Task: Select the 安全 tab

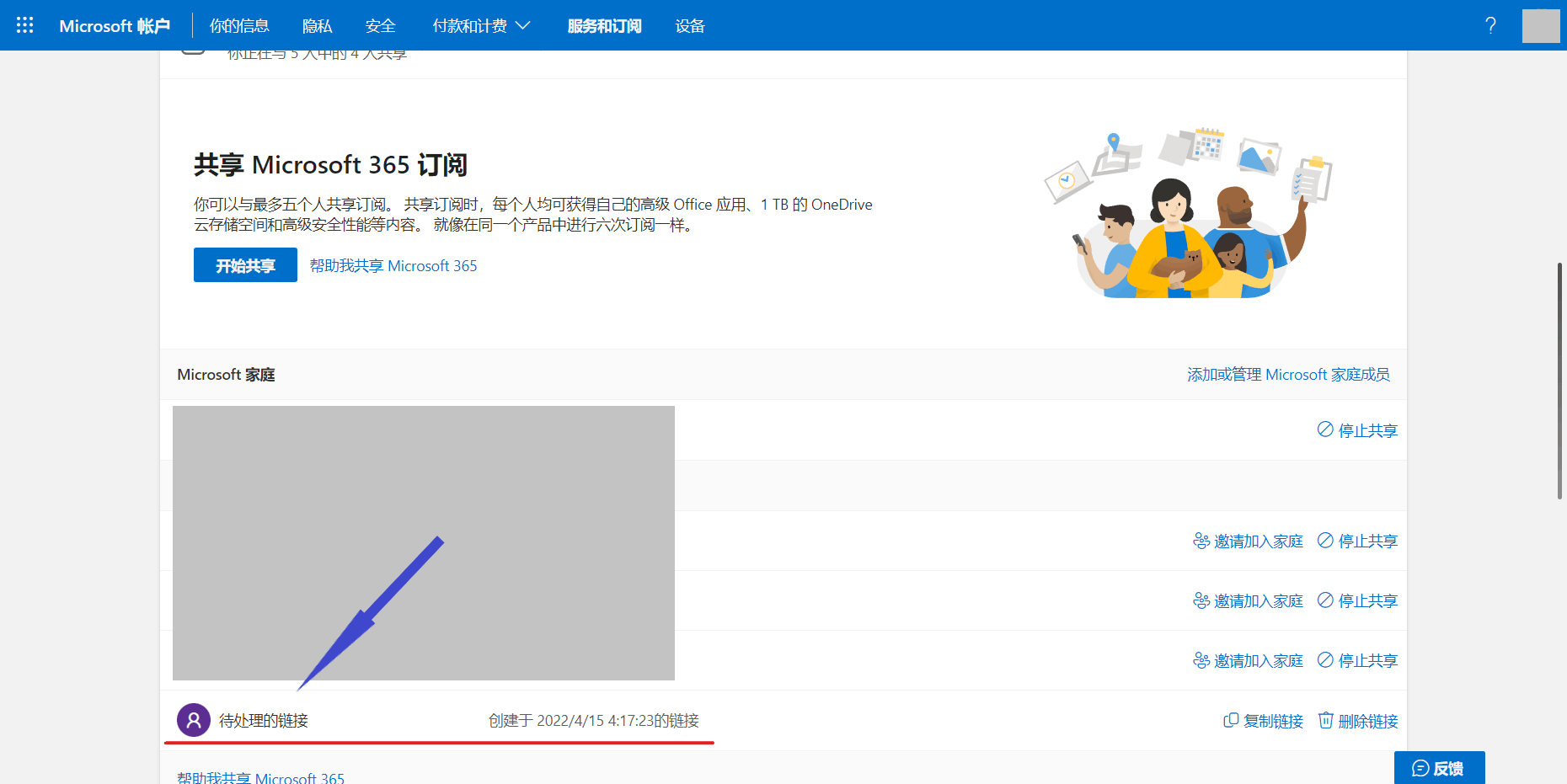Action: tap(381, 26)
